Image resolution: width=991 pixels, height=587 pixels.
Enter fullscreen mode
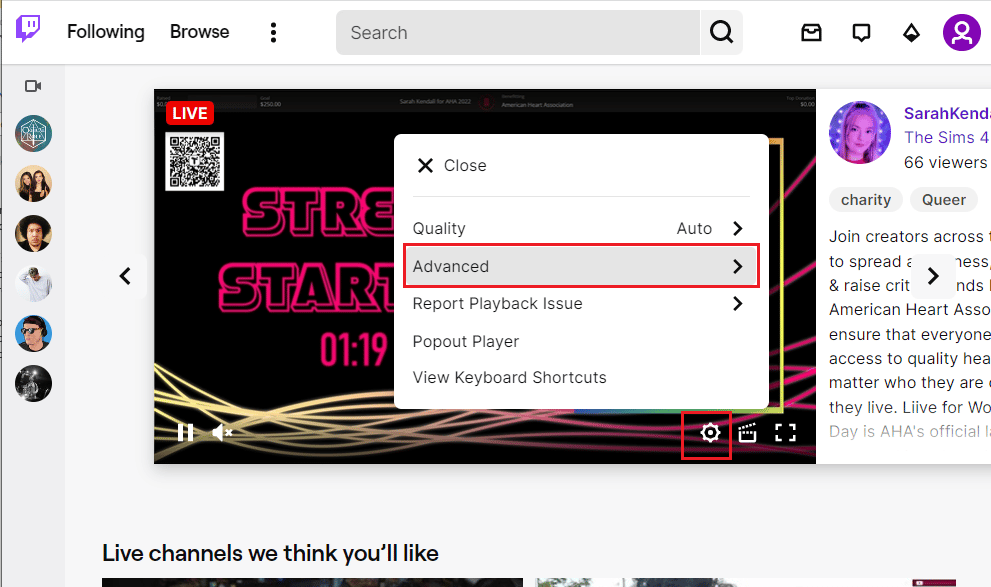[x=785, y=432]
